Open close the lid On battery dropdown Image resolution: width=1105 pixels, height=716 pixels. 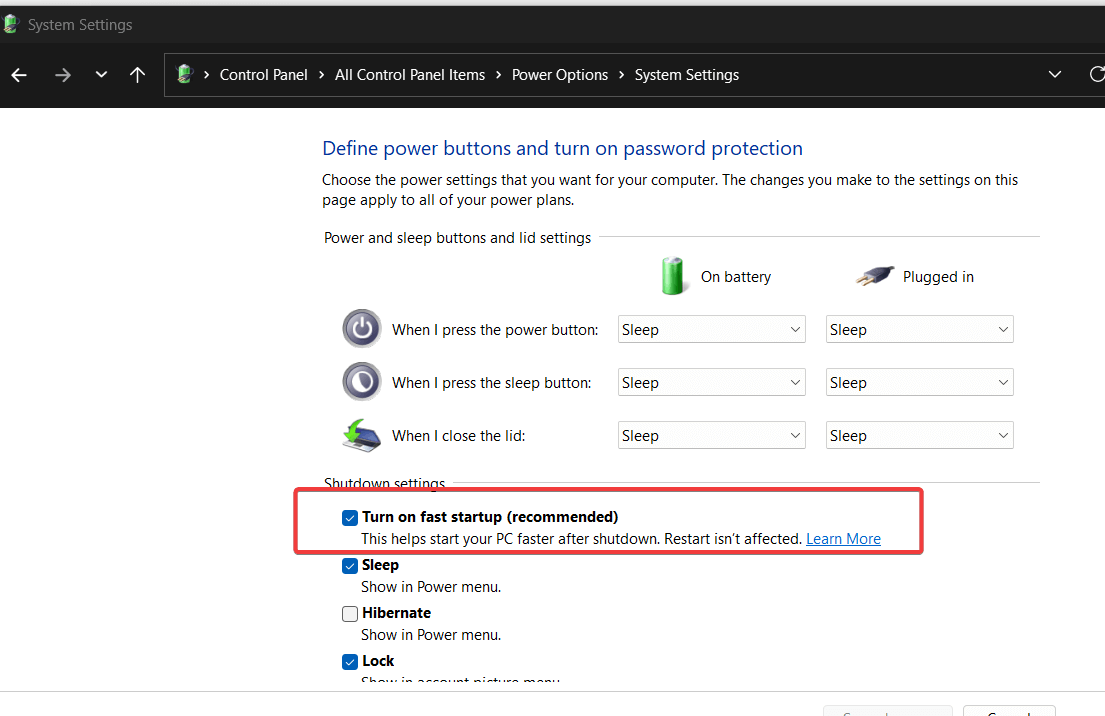pos(711,436)
